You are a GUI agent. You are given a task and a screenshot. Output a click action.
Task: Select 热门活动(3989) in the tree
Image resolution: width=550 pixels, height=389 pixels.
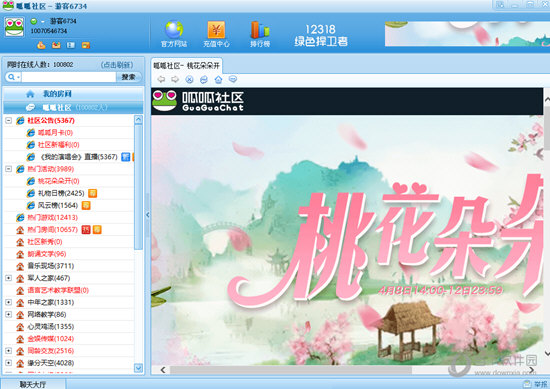click(x=51, y=169)
